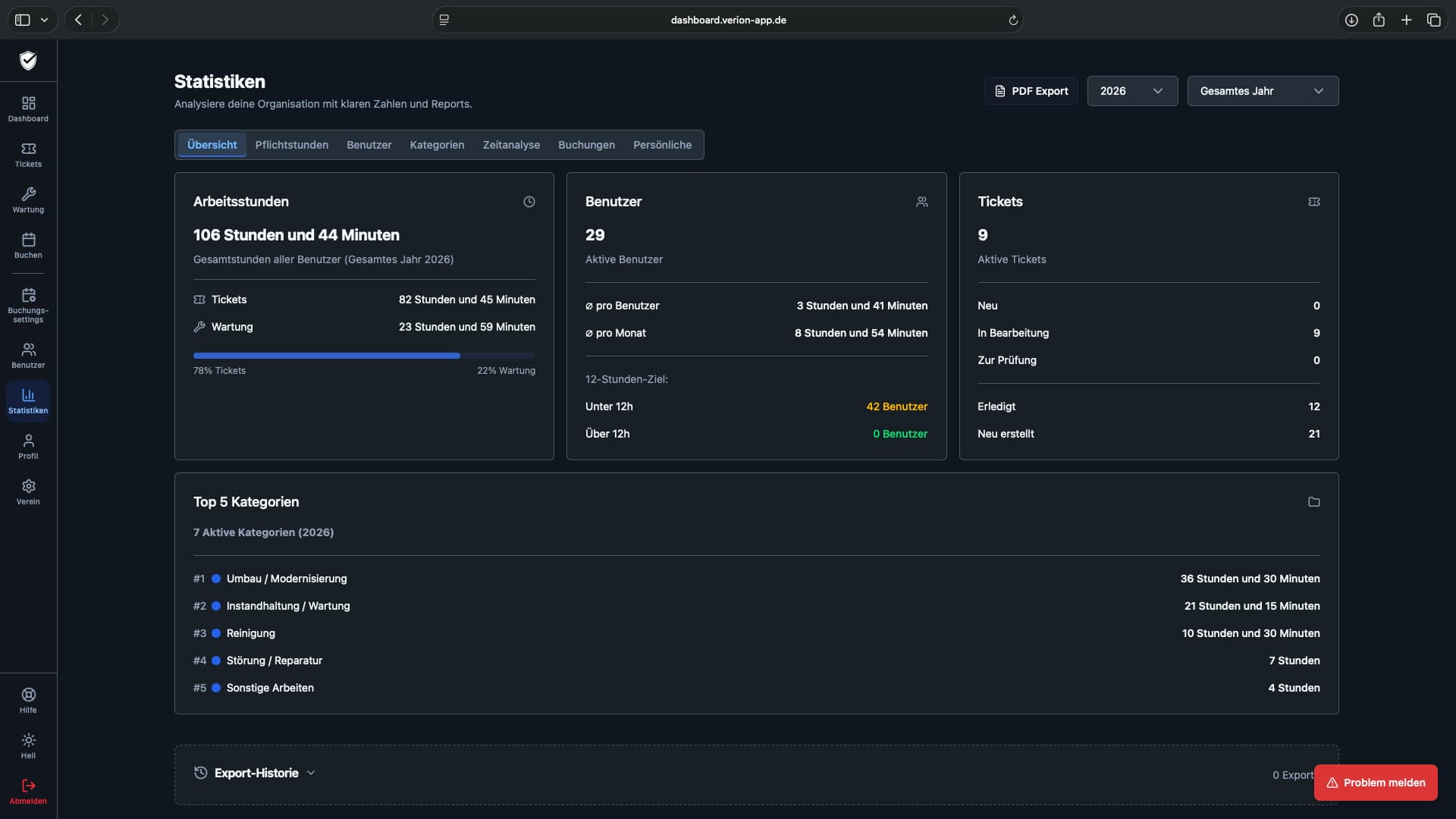Image resolution: width=1456 pixels, height=819 pixels.
Task: Click the PDF Export button
Action: click(x=1031, y=91)
